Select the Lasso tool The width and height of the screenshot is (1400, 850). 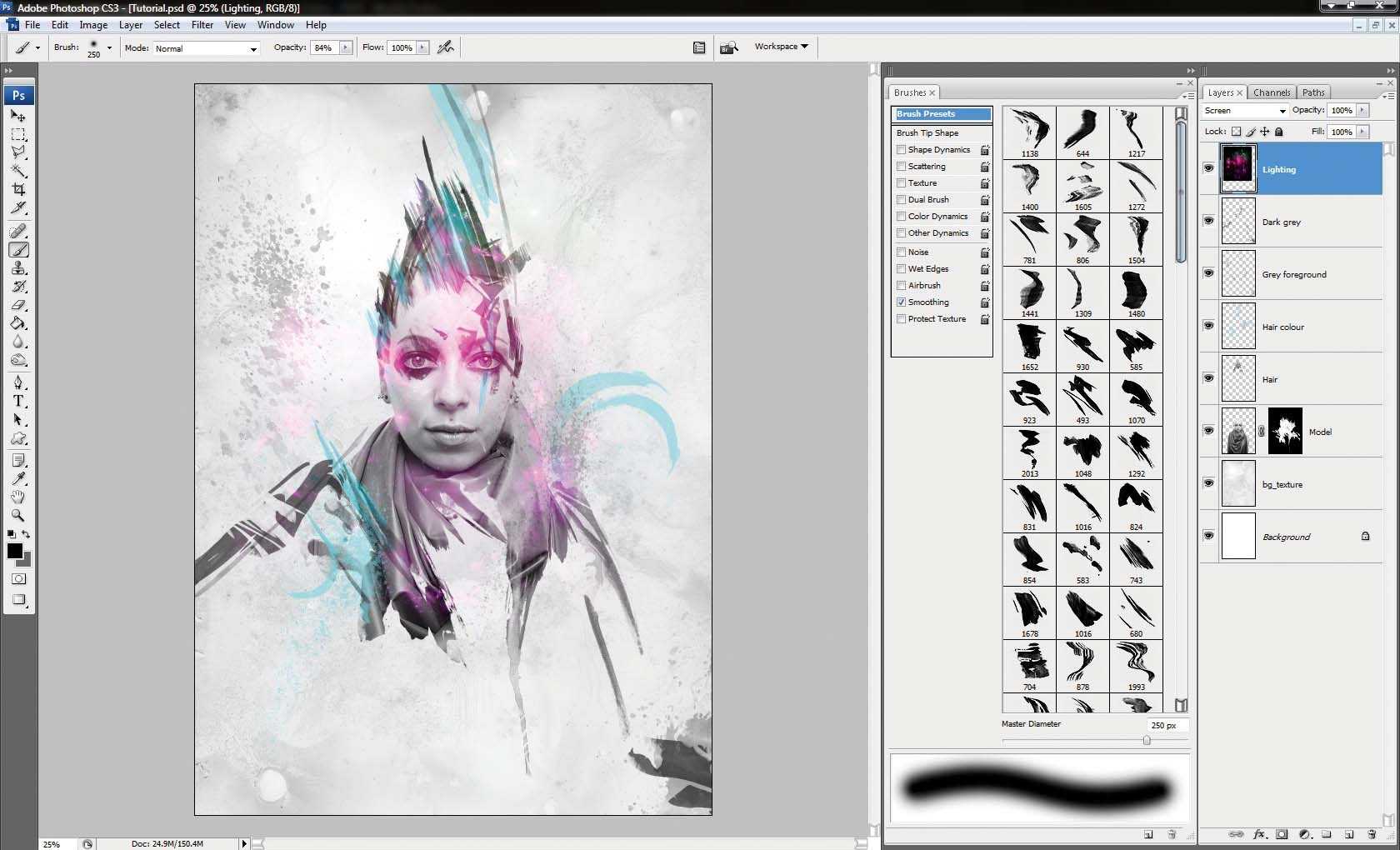[18, 152]
